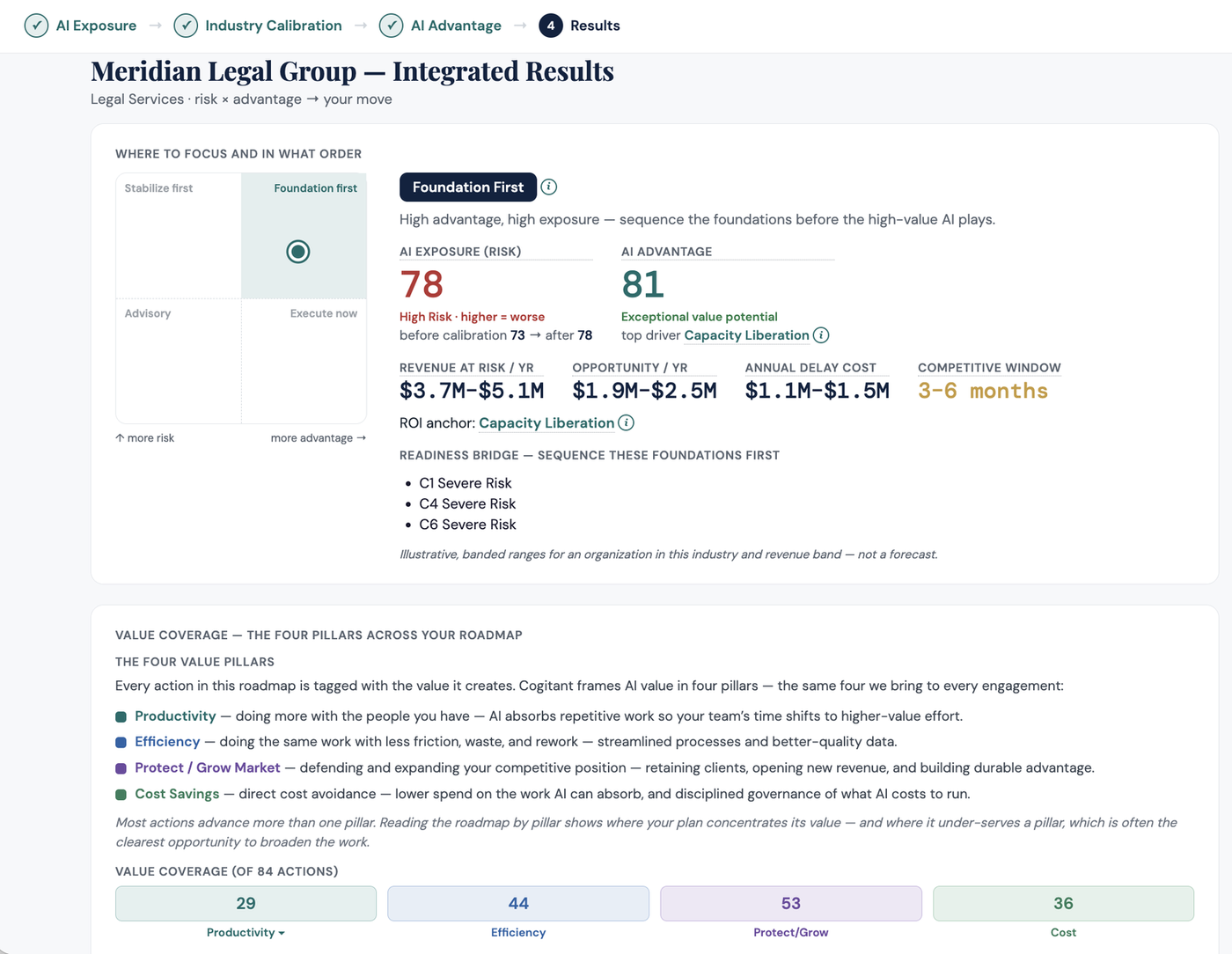Go to the AI Advantage step
Screen dimensions: 1232x954
pyautogui.click(x=440, y=26)
